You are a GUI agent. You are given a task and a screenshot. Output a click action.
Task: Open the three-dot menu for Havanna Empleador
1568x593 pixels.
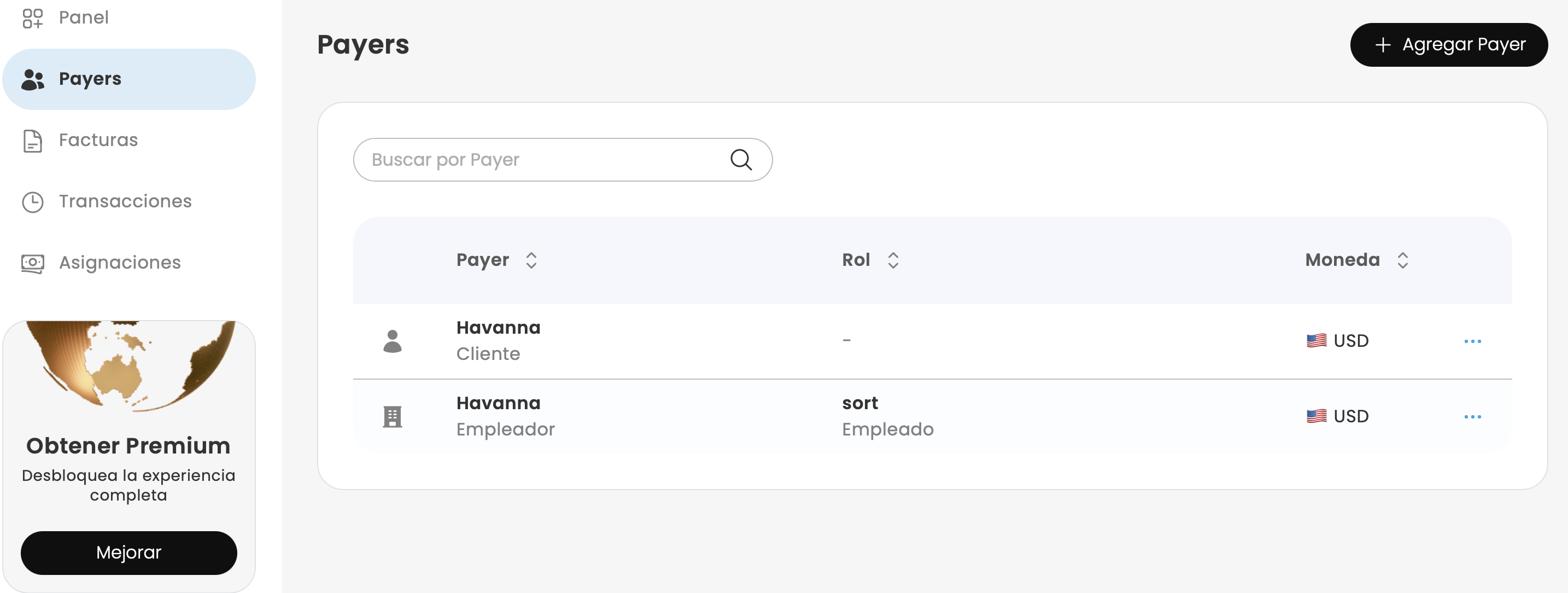pyautogui.click(x=1472, y=417)
